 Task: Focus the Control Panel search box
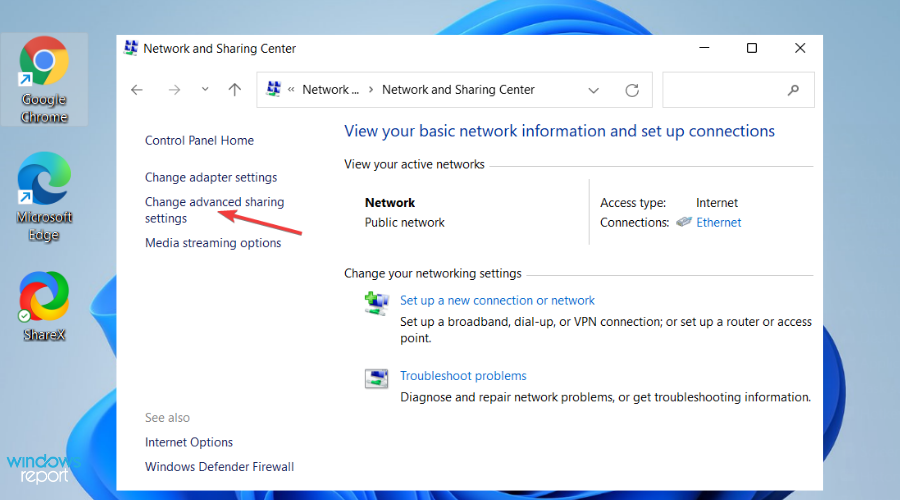pos(738,90)
